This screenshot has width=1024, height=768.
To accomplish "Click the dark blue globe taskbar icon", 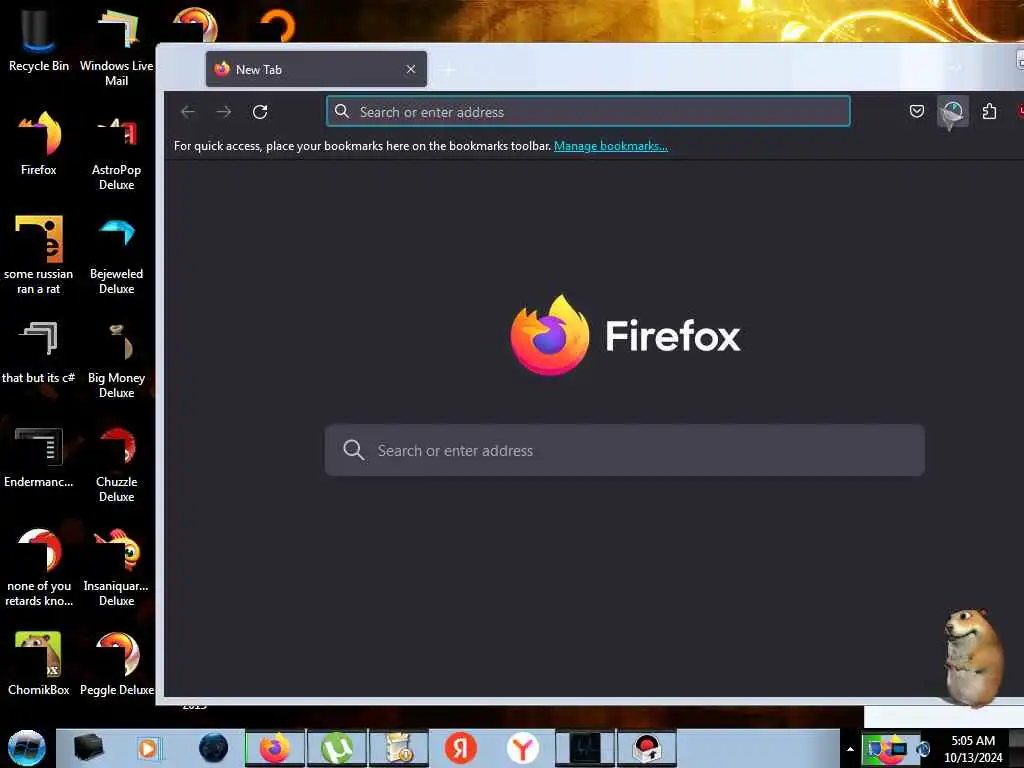I will pyautogui.click(x=214, y=748).
